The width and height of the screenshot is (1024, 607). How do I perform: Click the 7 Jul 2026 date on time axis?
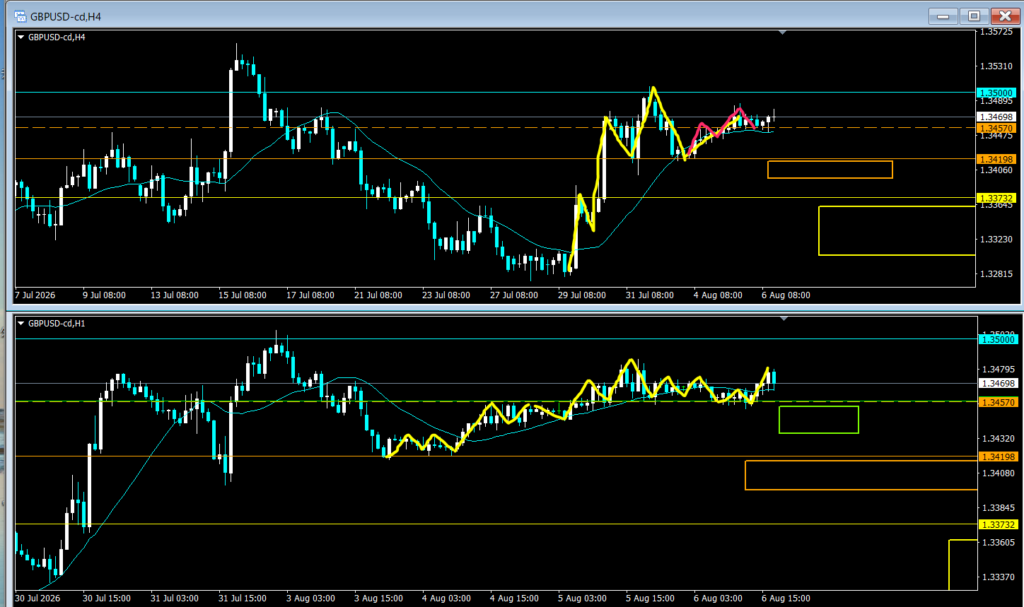click(x=35, y=295)
